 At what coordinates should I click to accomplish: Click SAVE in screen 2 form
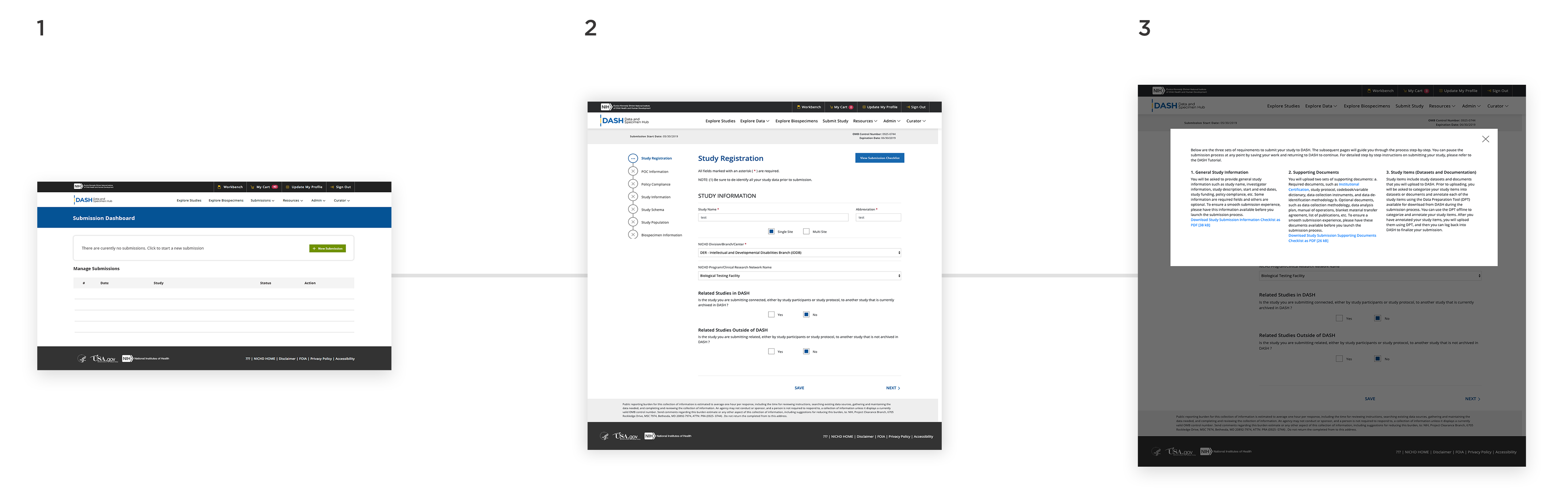tap(799, 388)
